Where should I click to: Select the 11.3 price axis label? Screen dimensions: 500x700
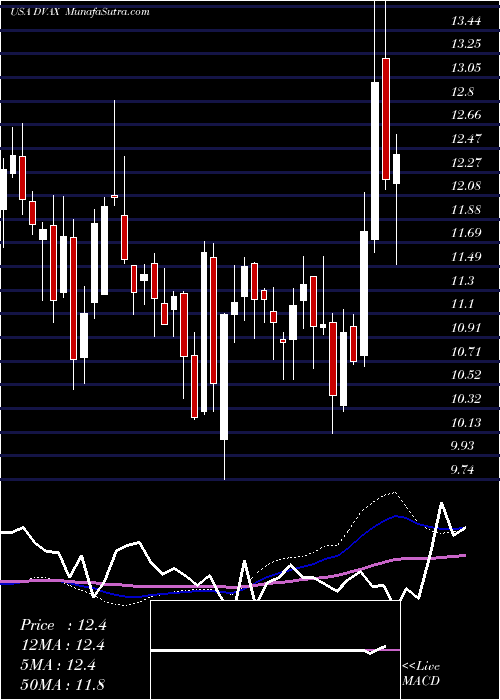click(463, 281)
